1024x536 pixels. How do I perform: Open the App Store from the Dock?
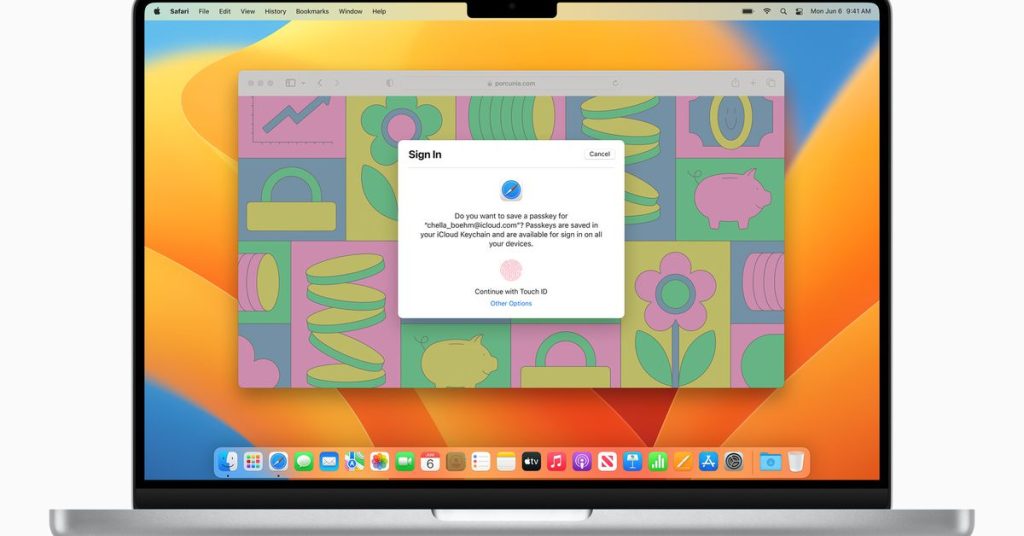[x=708, y=461]
